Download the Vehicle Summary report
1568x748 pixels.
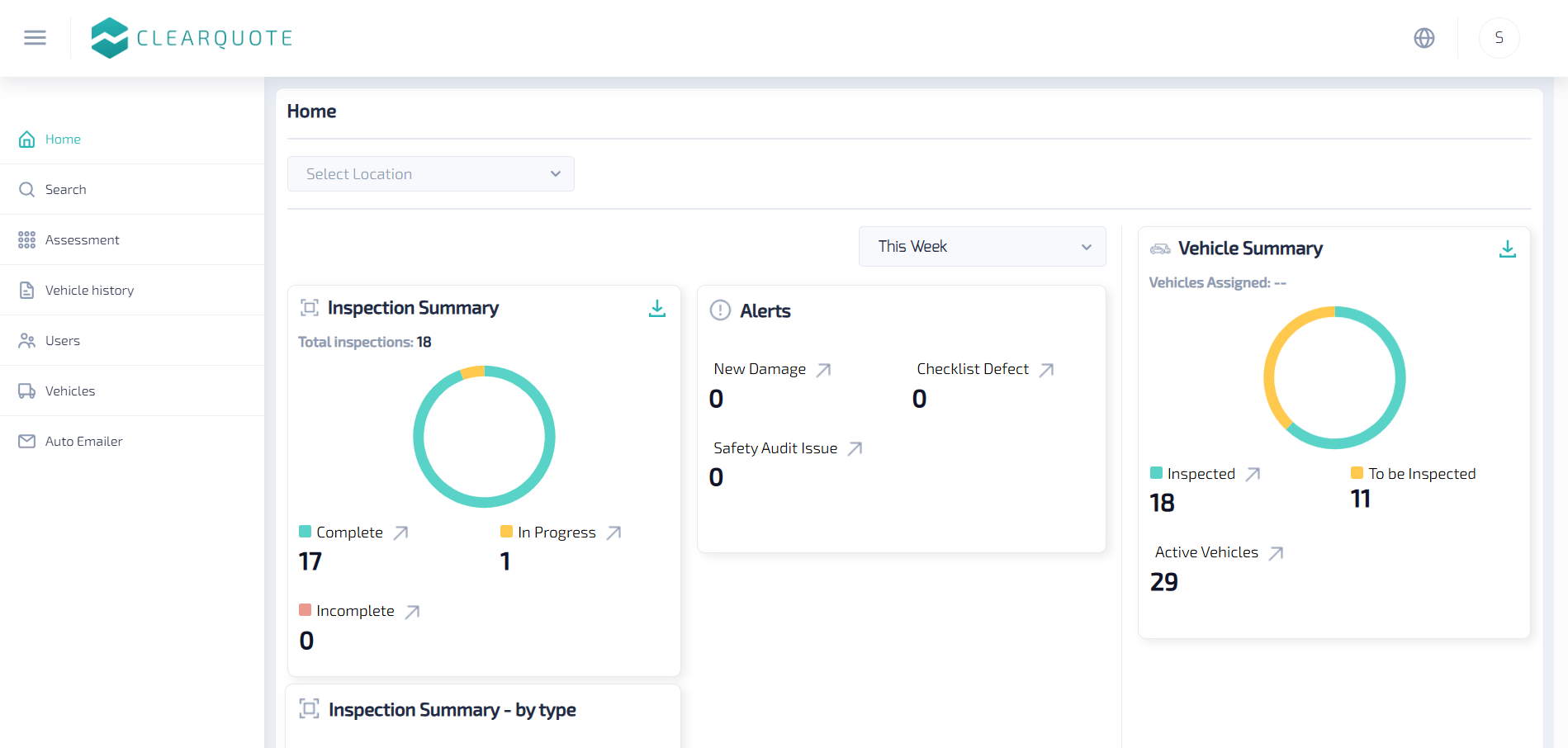point(1508,249)
